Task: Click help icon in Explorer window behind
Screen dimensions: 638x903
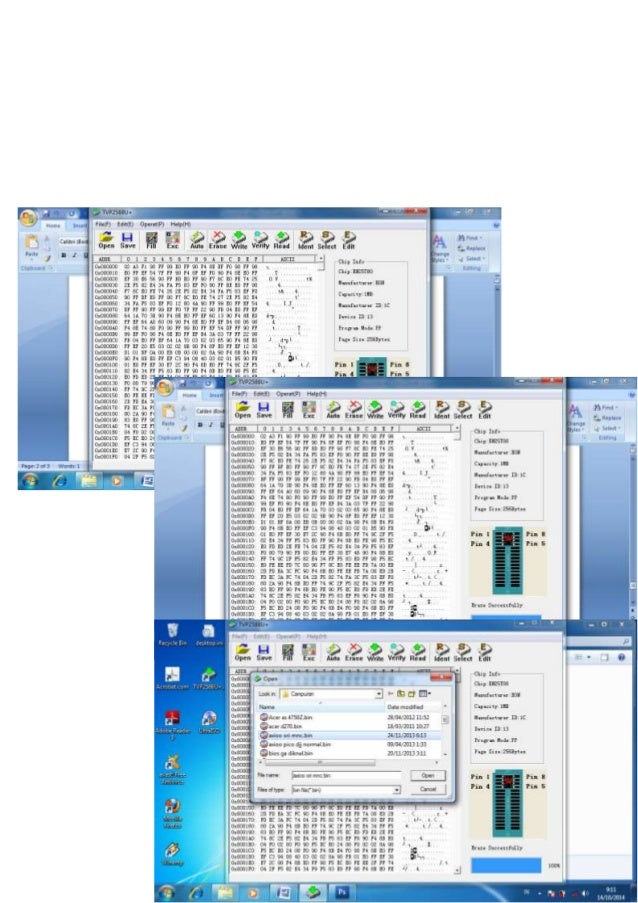Action: (622, 658)
